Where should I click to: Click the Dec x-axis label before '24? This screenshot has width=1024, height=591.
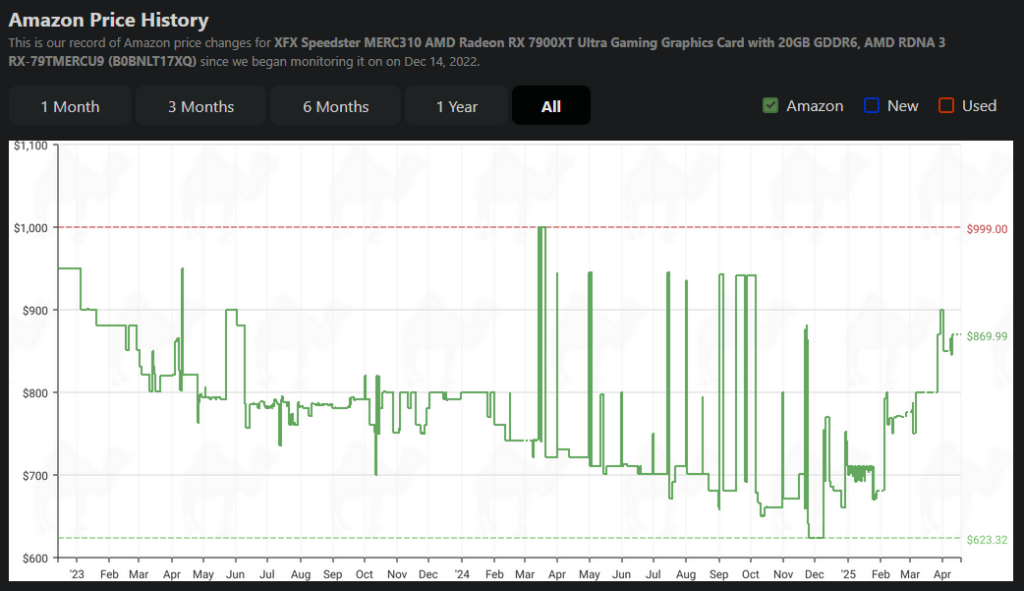click(x=428, y=575)
